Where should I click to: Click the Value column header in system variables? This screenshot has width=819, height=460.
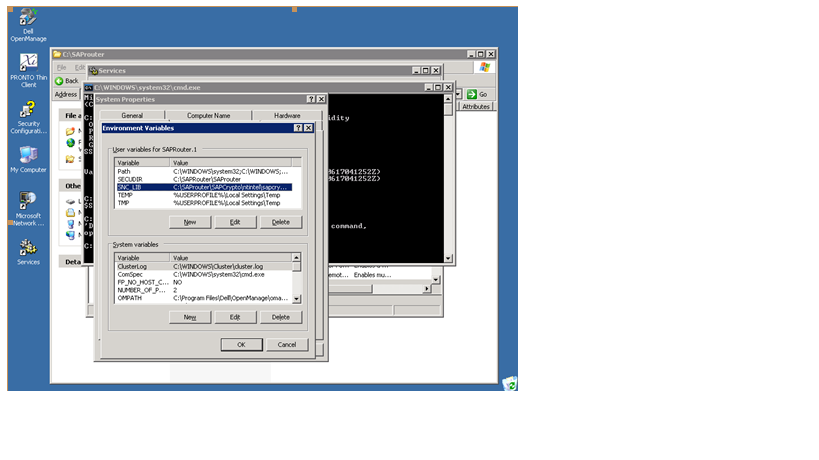coord(231,258)
